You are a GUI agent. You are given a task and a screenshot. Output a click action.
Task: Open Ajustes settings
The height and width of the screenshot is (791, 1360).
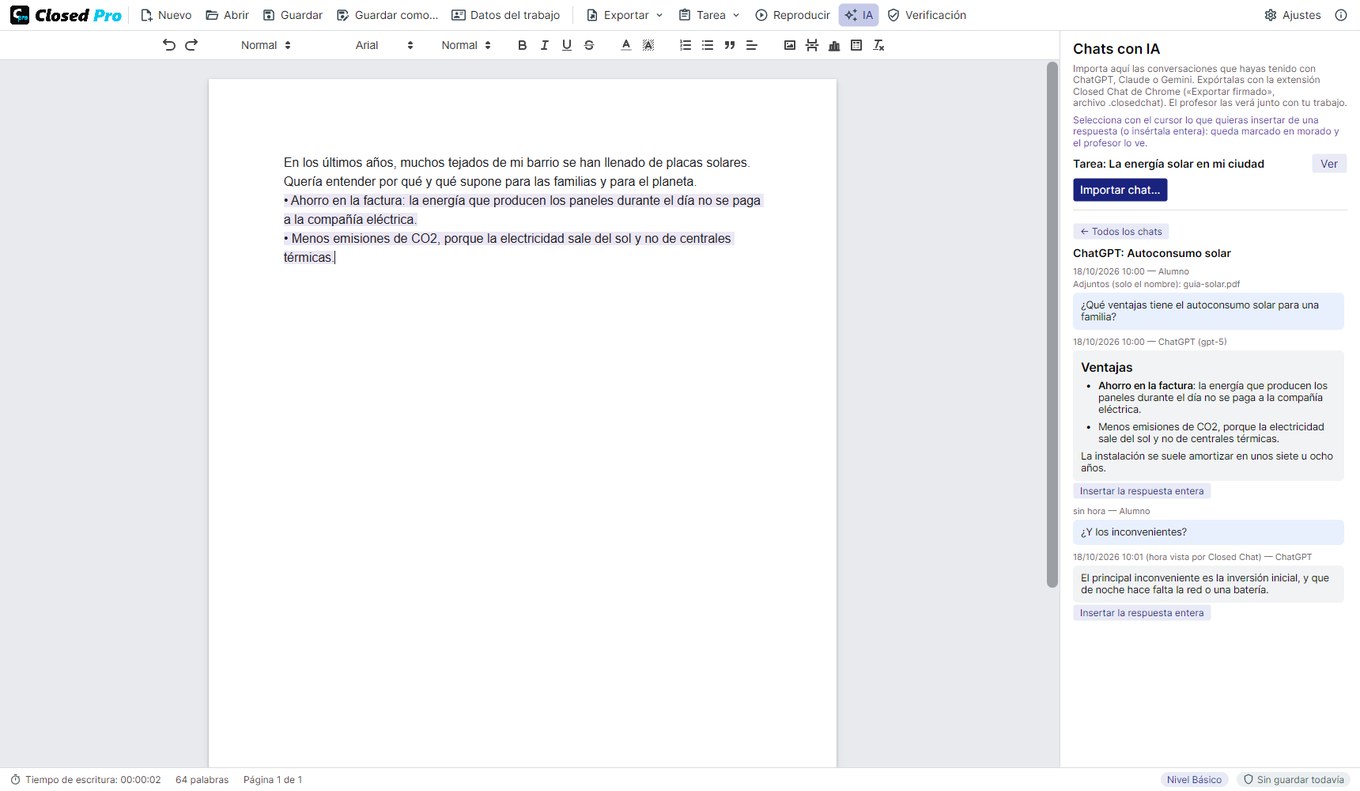(1293, 15)
